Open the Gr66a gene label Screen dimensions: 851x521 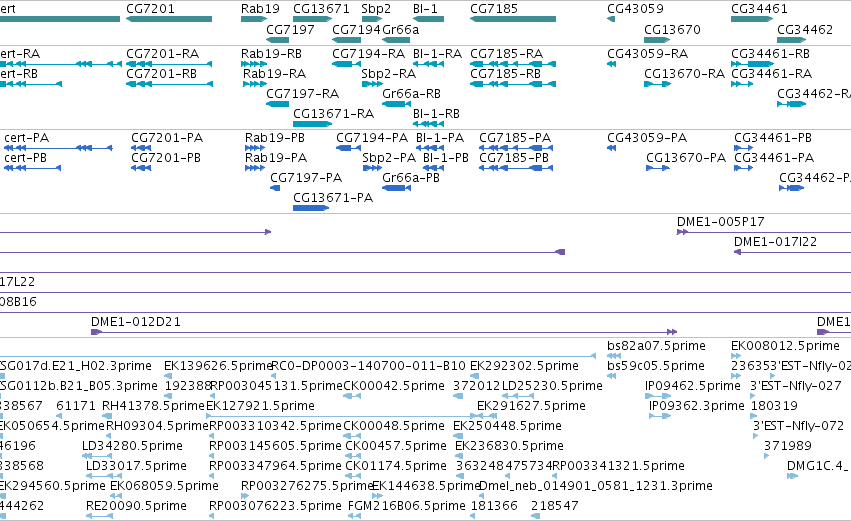(x=401, y=29)
